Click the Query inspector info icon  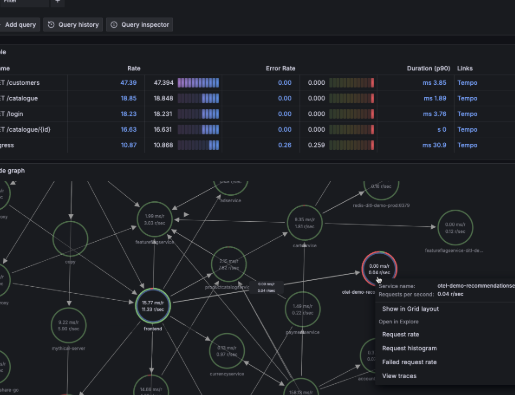coord(114,25)
